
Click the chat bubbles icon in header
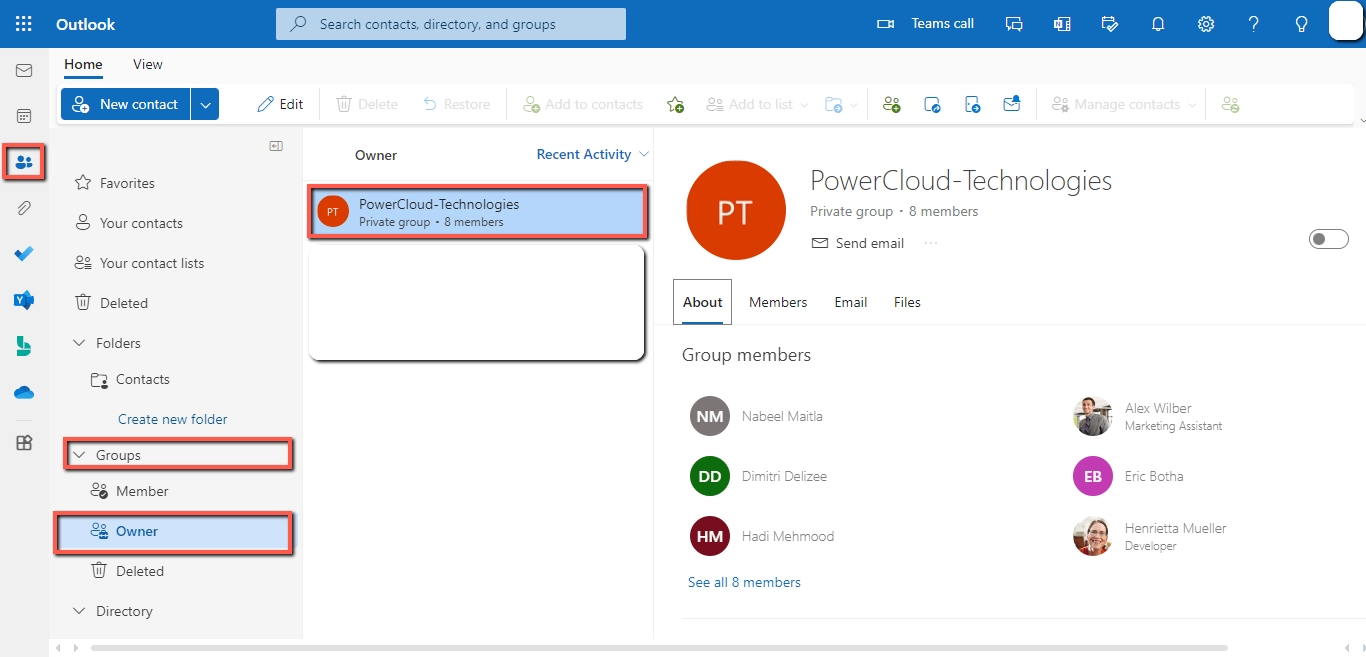(x=1014, y=24)
